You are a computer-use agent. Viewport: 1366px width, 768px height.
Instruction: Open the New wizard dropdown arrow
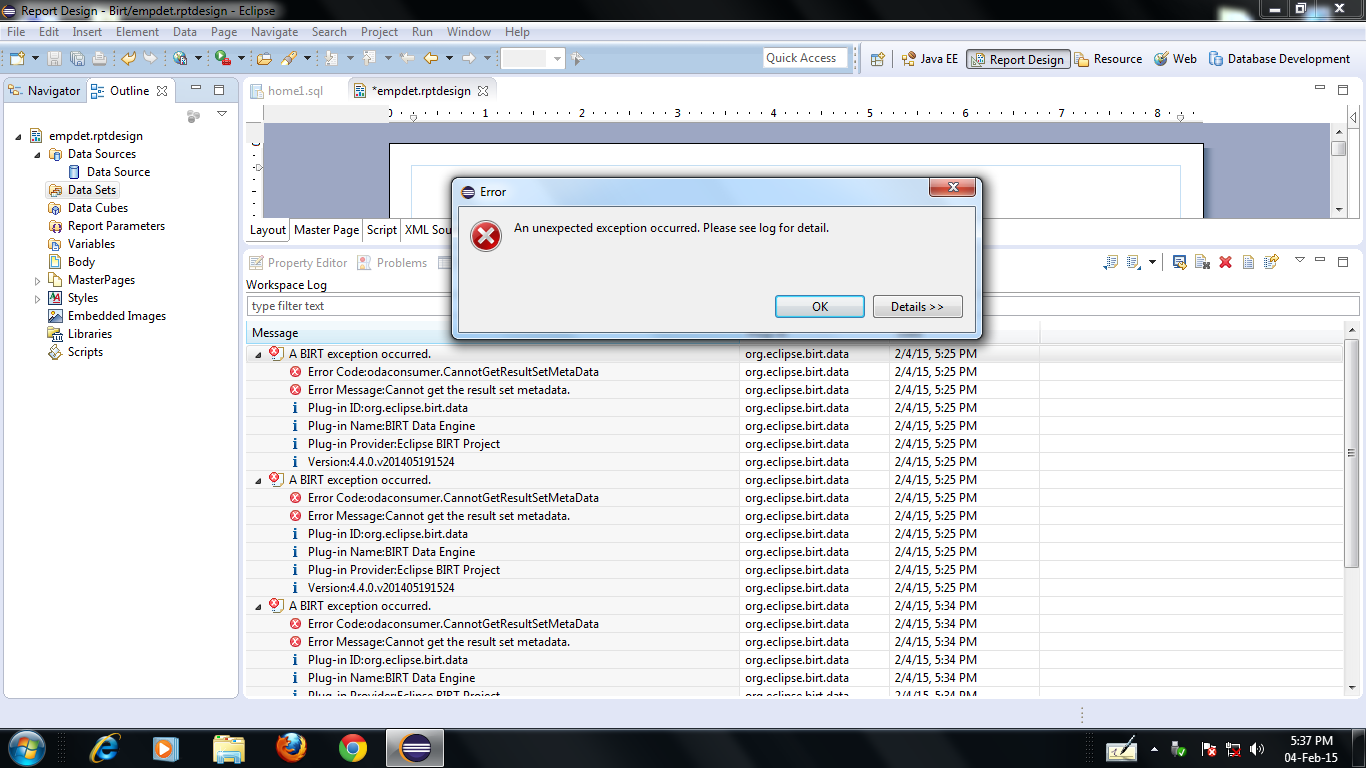[35, 59]
